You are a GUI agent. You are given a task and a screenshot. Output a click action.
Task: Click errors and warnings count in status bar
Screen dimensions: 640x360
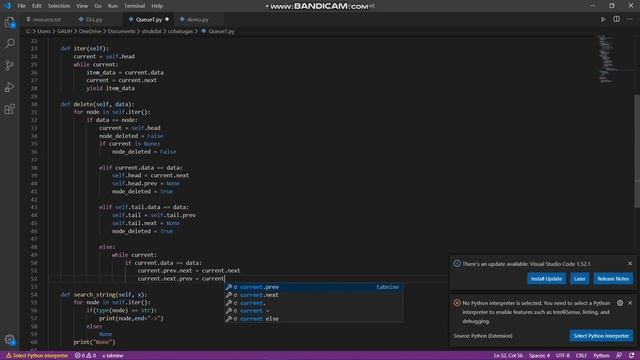(x=85, y=356)
